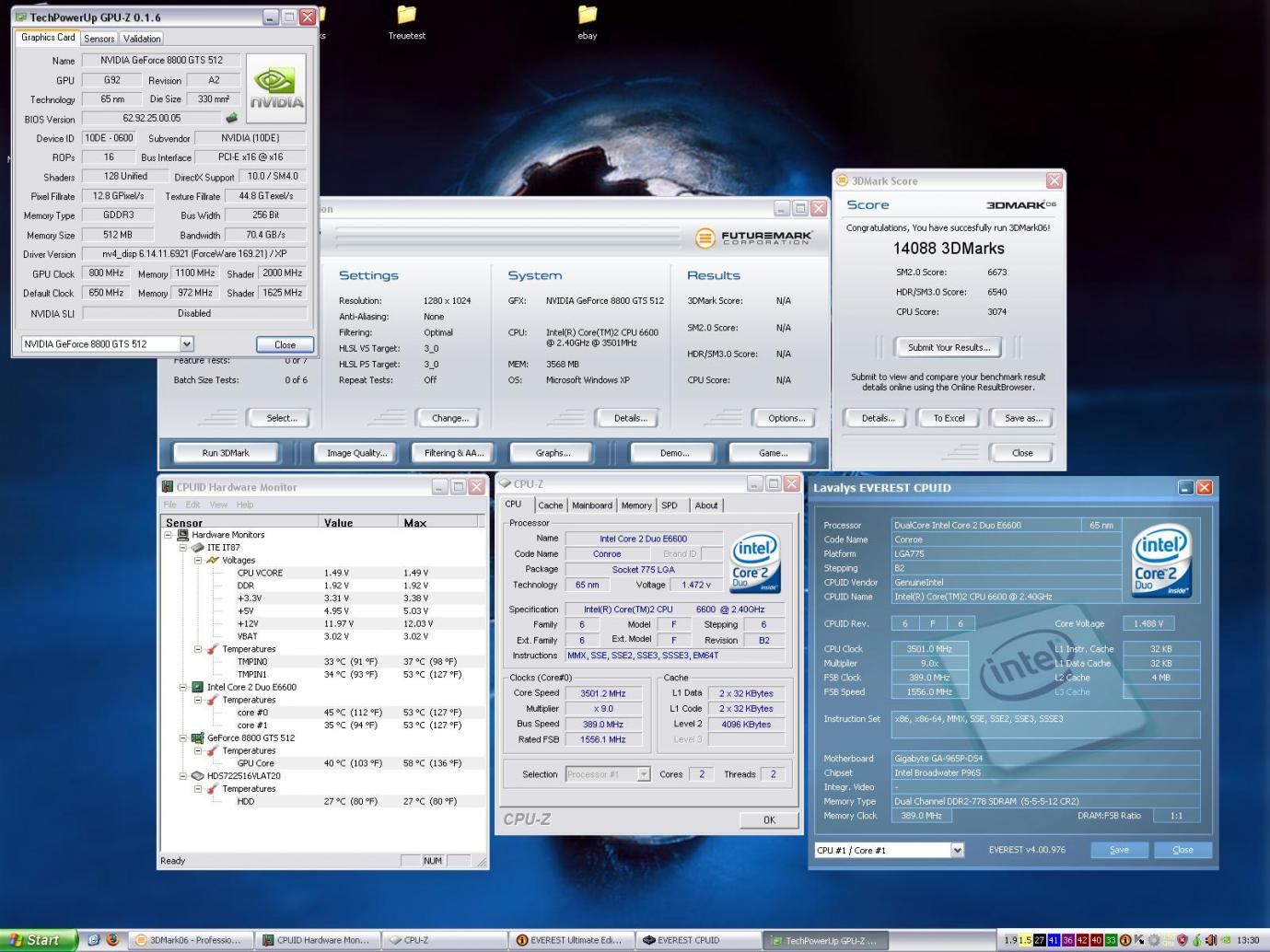Click the Save button in EVEREST CPUID
This screenshot has height=952, width=1270.
tap(1119, 850)
